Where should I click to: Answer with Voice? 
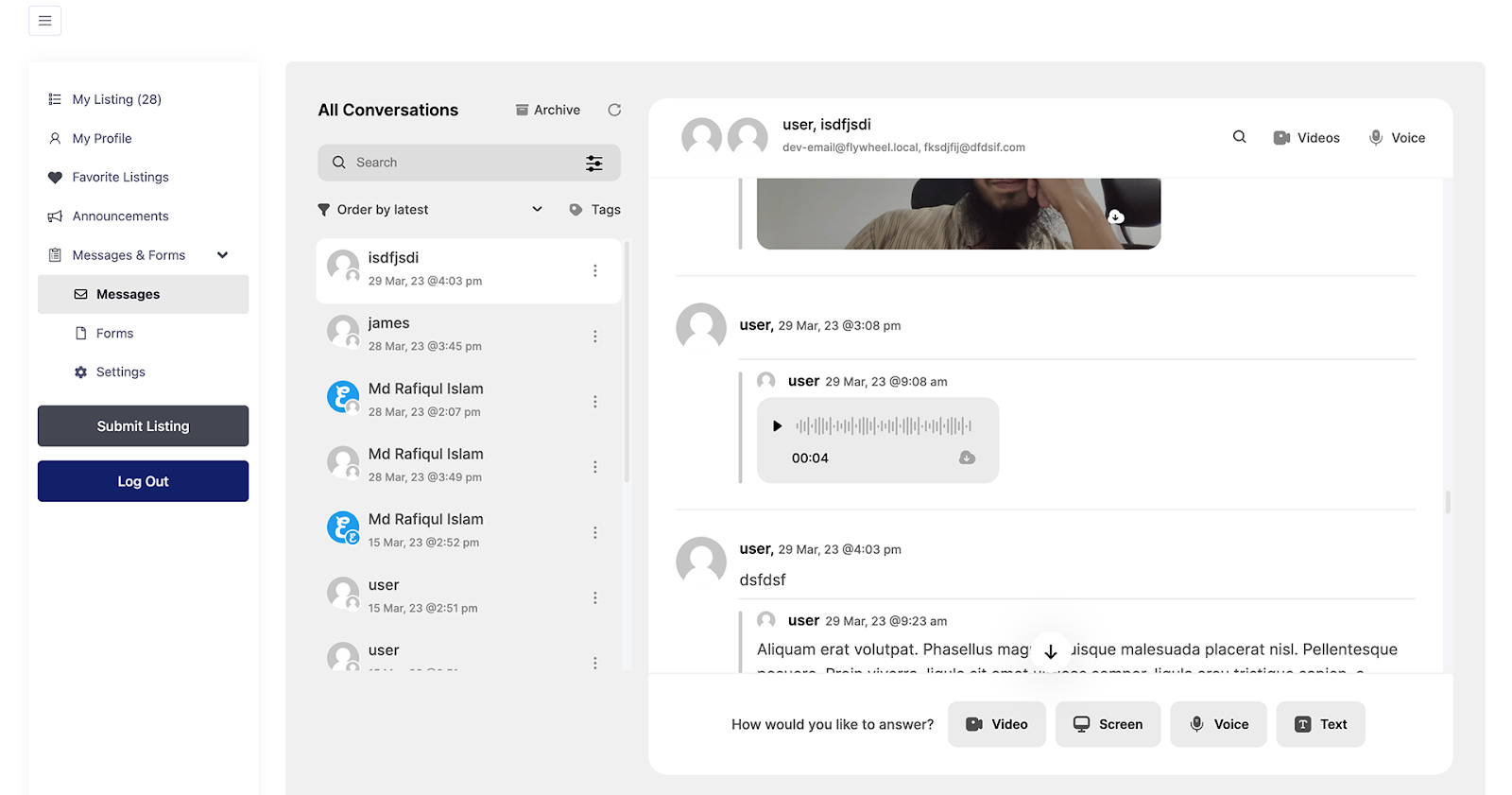(x=1219, y=724)
